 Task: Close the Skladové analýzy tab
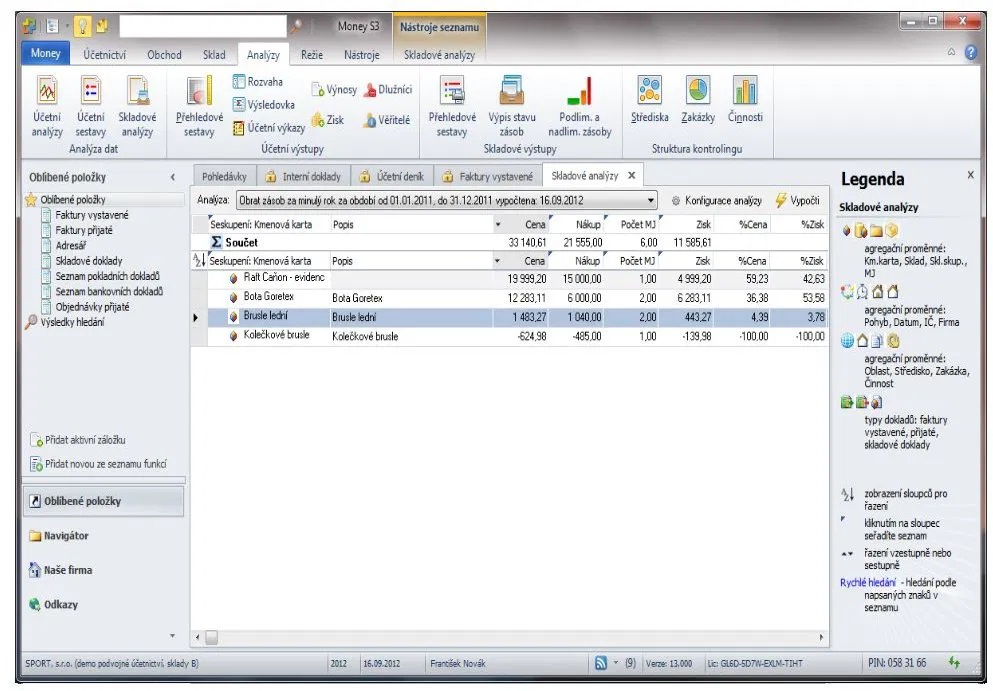(631, 175)
